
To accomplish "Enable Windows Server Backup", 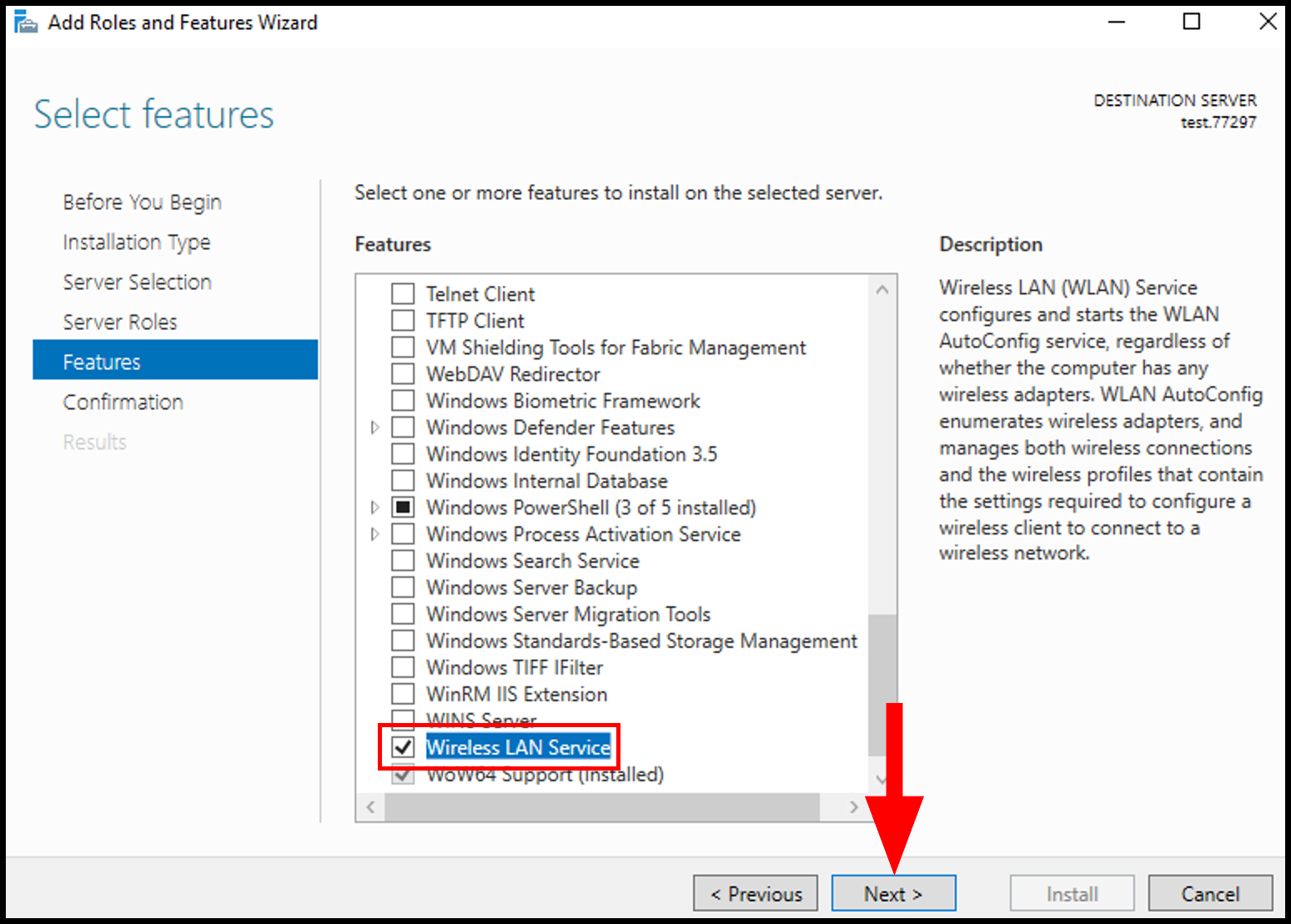I will point(403,587).
